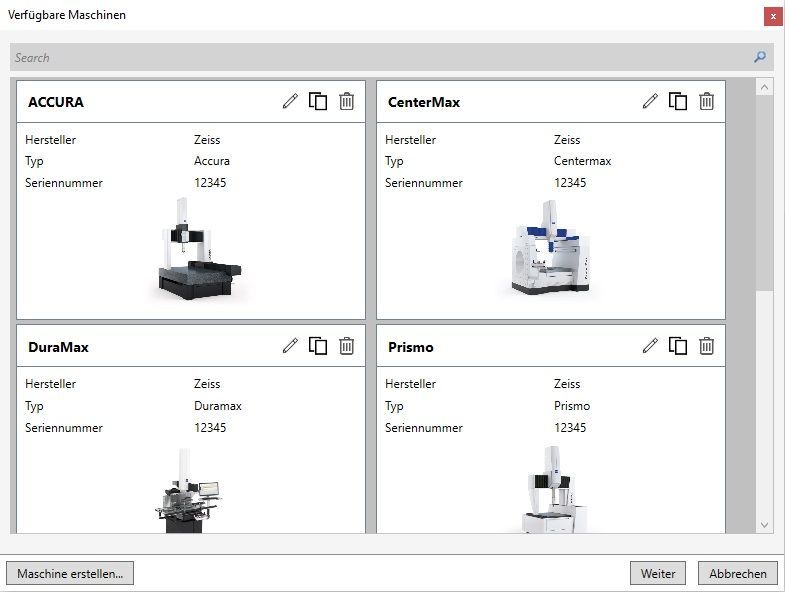Click Seriennummer label in ACCURA card

point(64,183)
